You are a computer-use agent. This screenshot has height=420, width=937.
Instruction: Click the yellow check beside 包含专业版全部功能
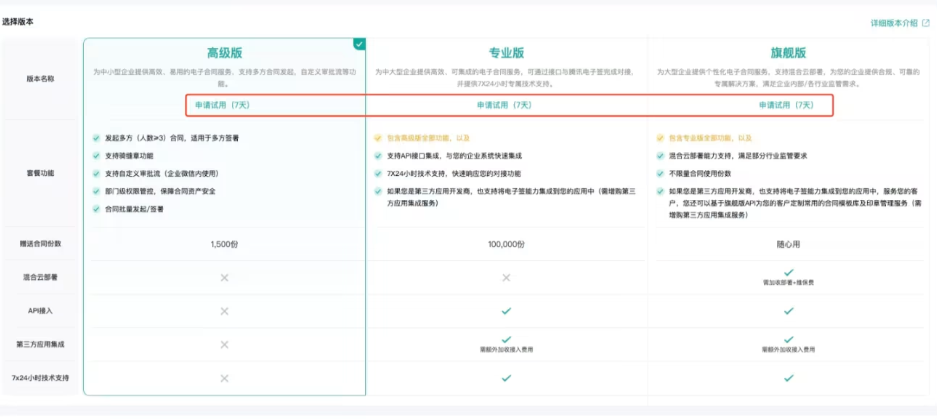pyautogui.click(x=660, y=138)
